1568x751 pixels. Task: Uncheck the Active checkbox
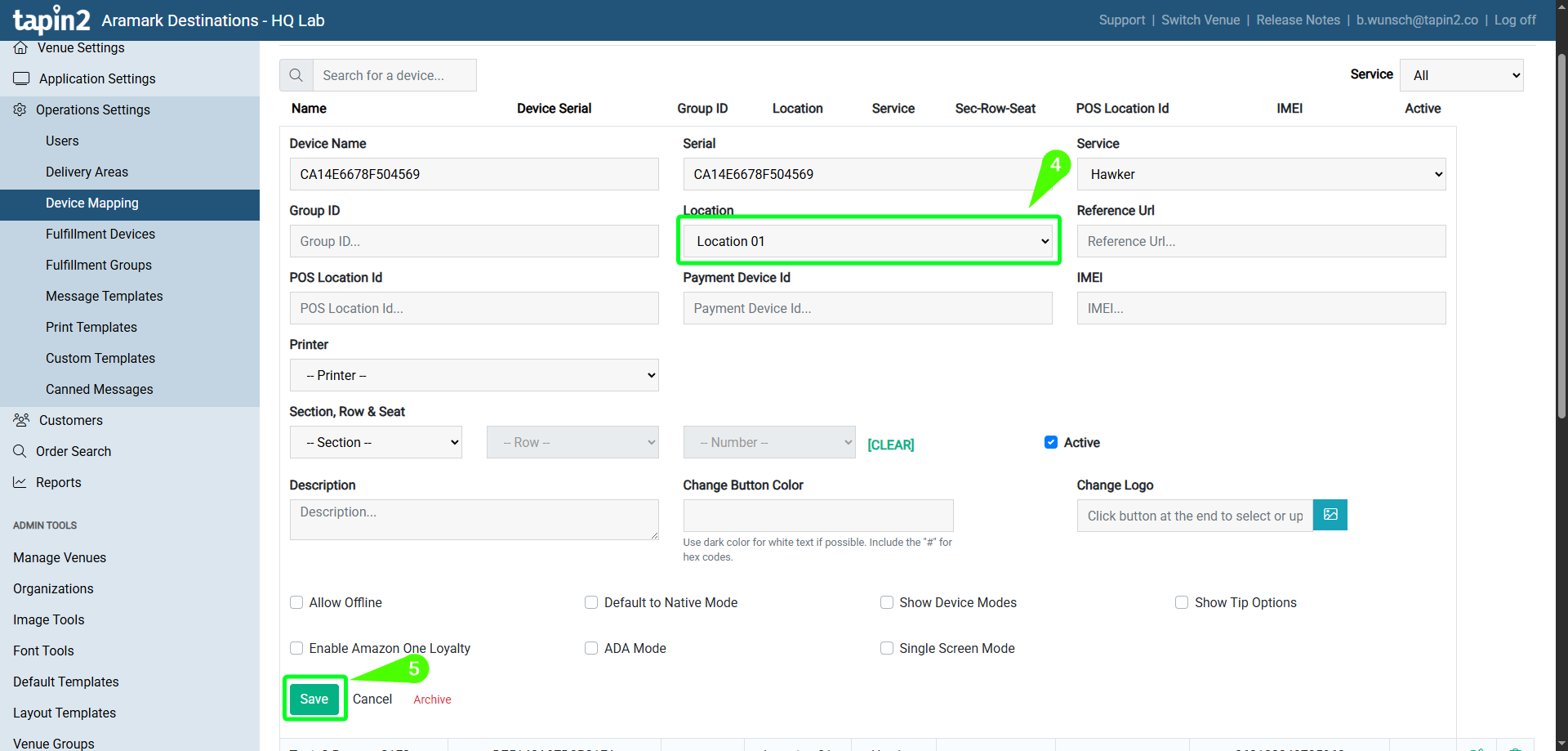[x=1051, y=442]
